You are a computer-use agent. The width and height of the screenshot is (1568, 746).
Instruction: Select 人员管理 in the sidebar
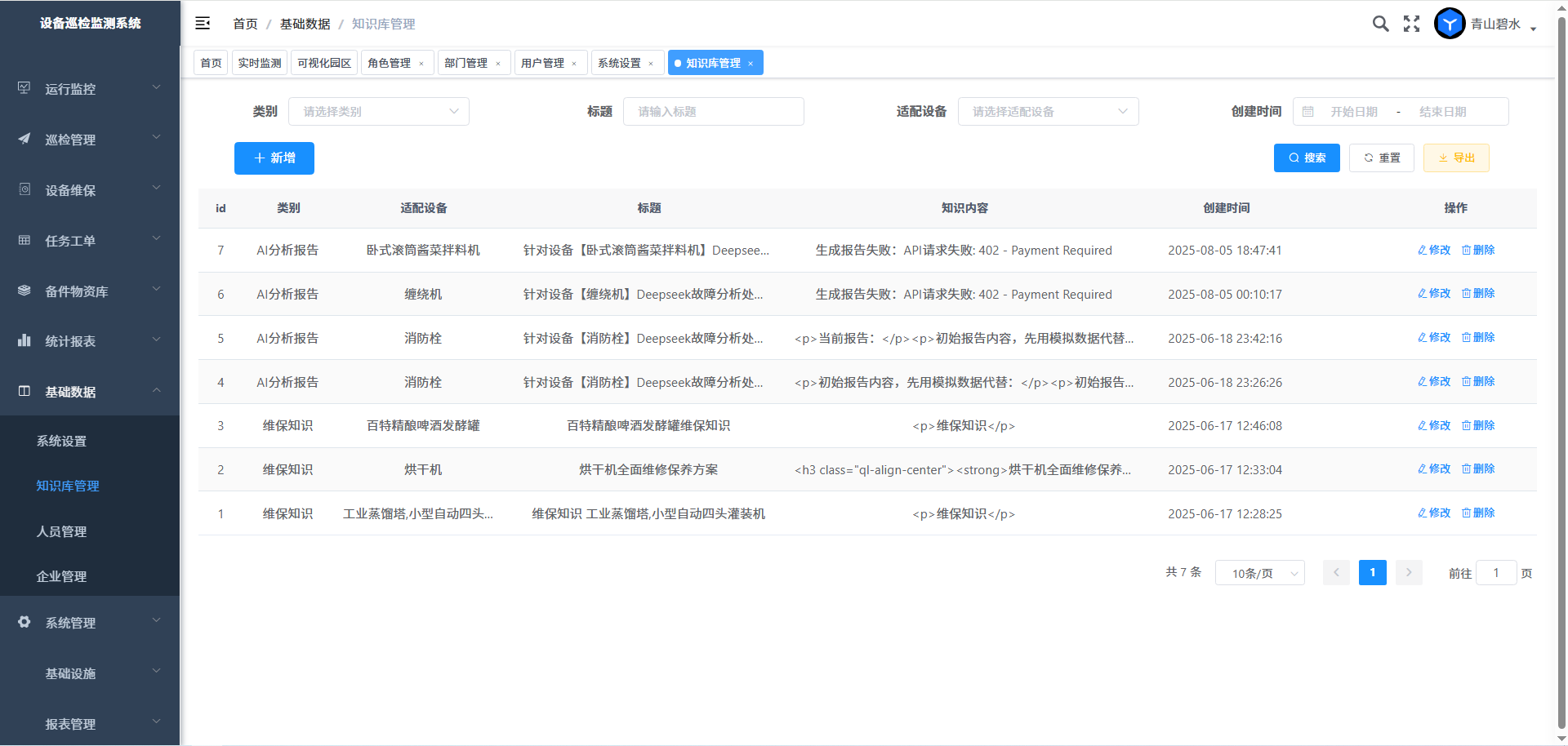click(x=61, y=531)
